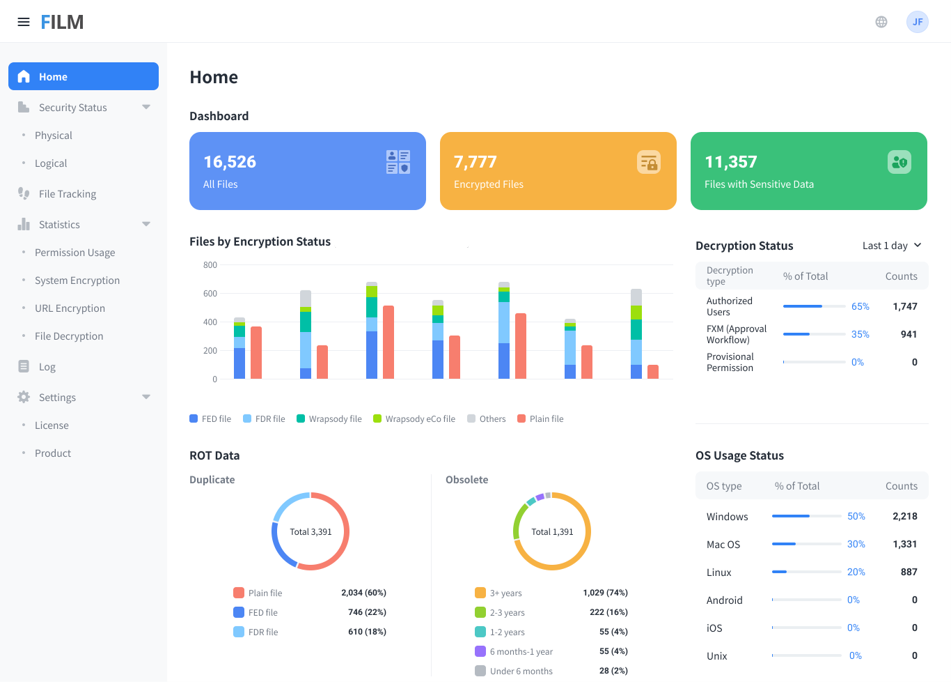
Task: Click the Log document icon
Action: point(24,367)
